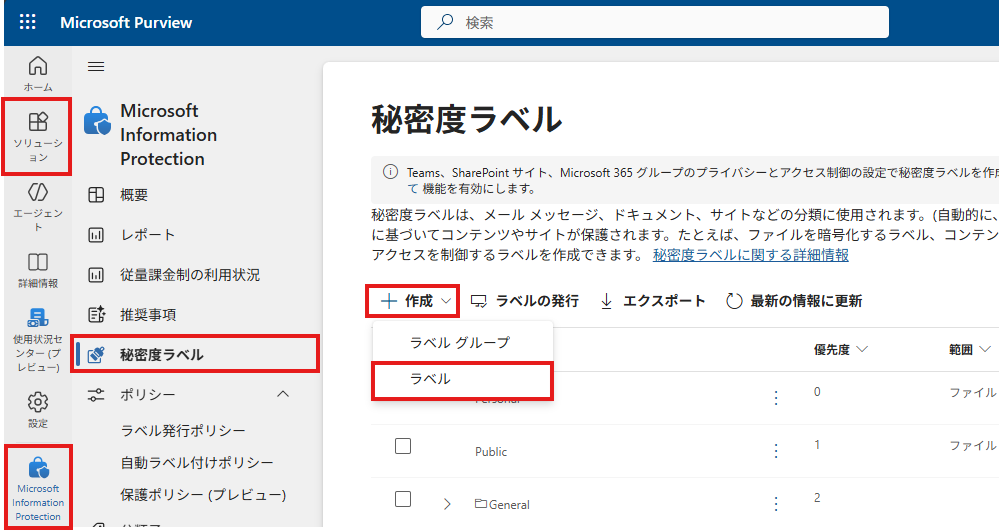Image resolution: width=999 pixels, height=531 pixels.
Task: Click the info icon in the banner
Action: coord(390,172)
